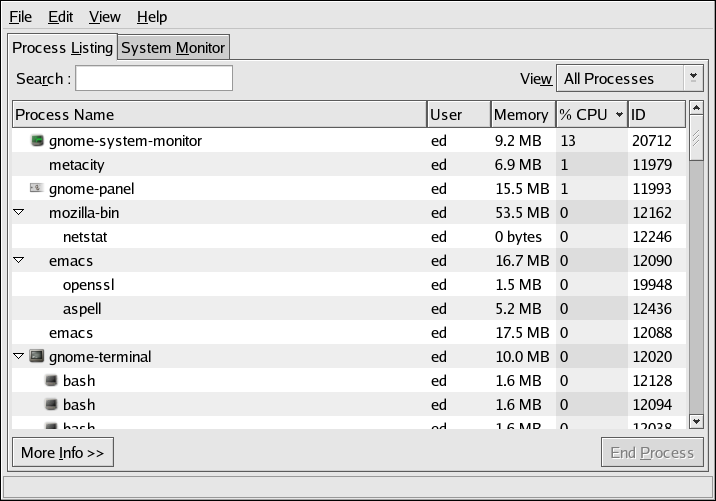This screenshot has height=501, width=716.
Task: Sort by the Memory column header
Action: [521, 115]
